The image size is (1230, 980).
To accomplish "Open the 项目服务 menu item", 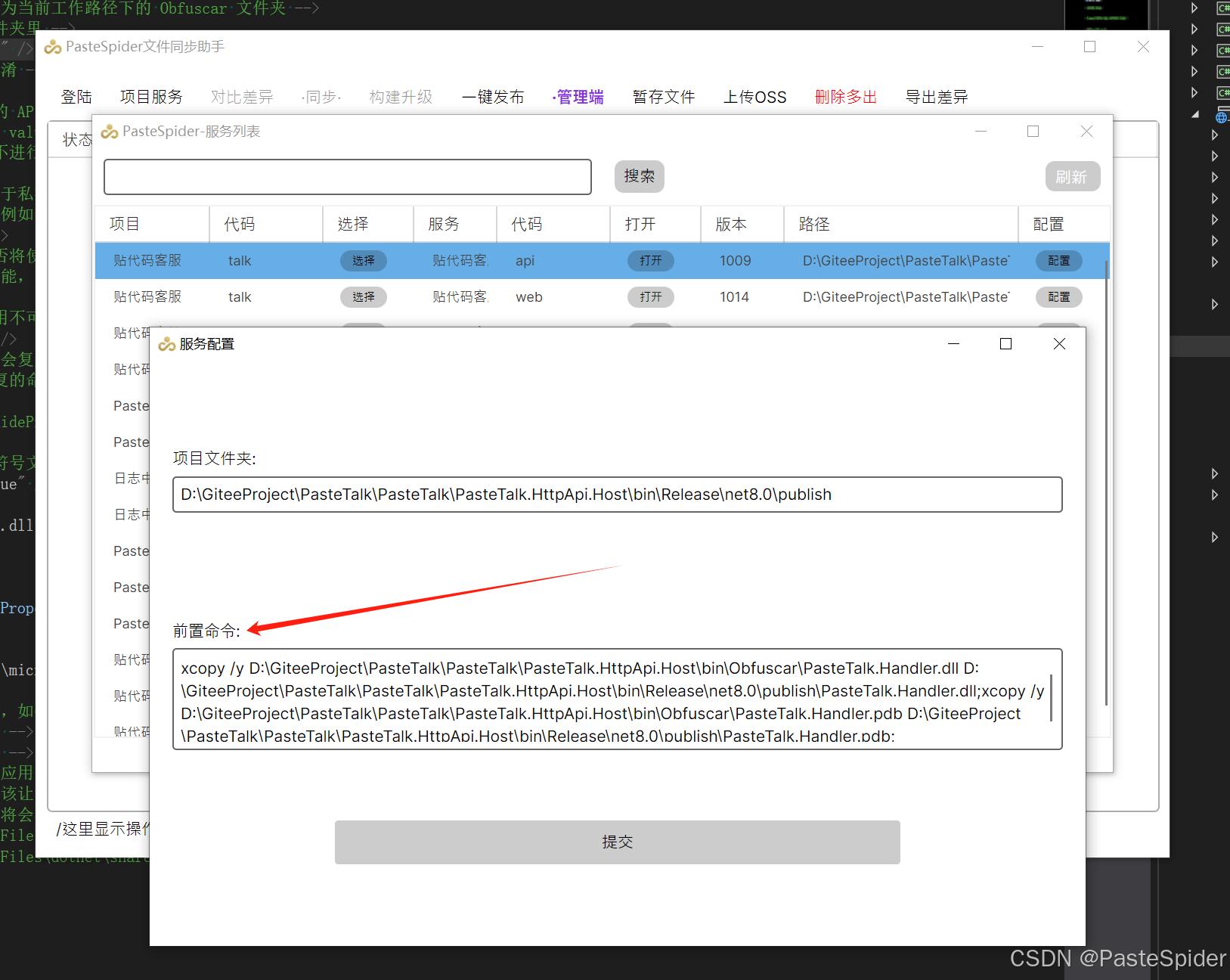I will [x=151, y=97].
